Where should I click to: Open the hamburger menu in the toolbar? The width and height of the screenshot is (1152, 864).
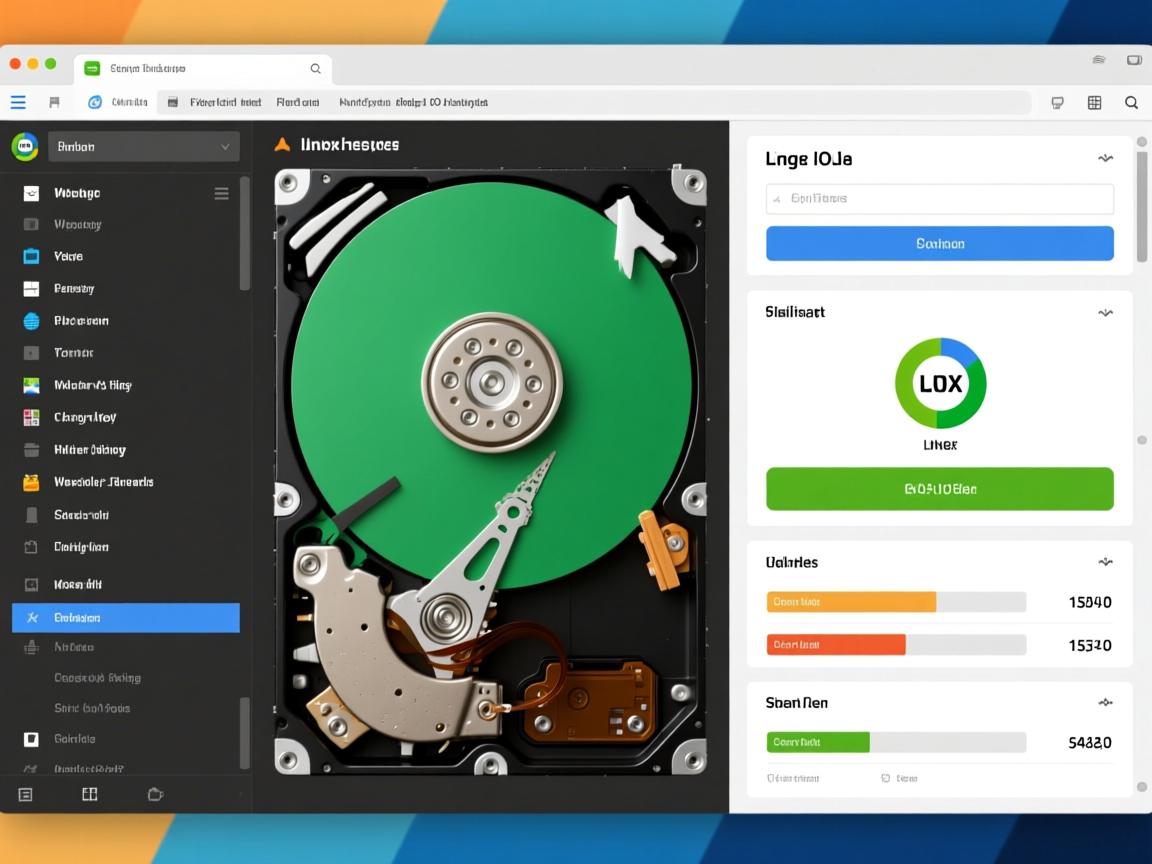pyautogui.click(x=18, y=102)
